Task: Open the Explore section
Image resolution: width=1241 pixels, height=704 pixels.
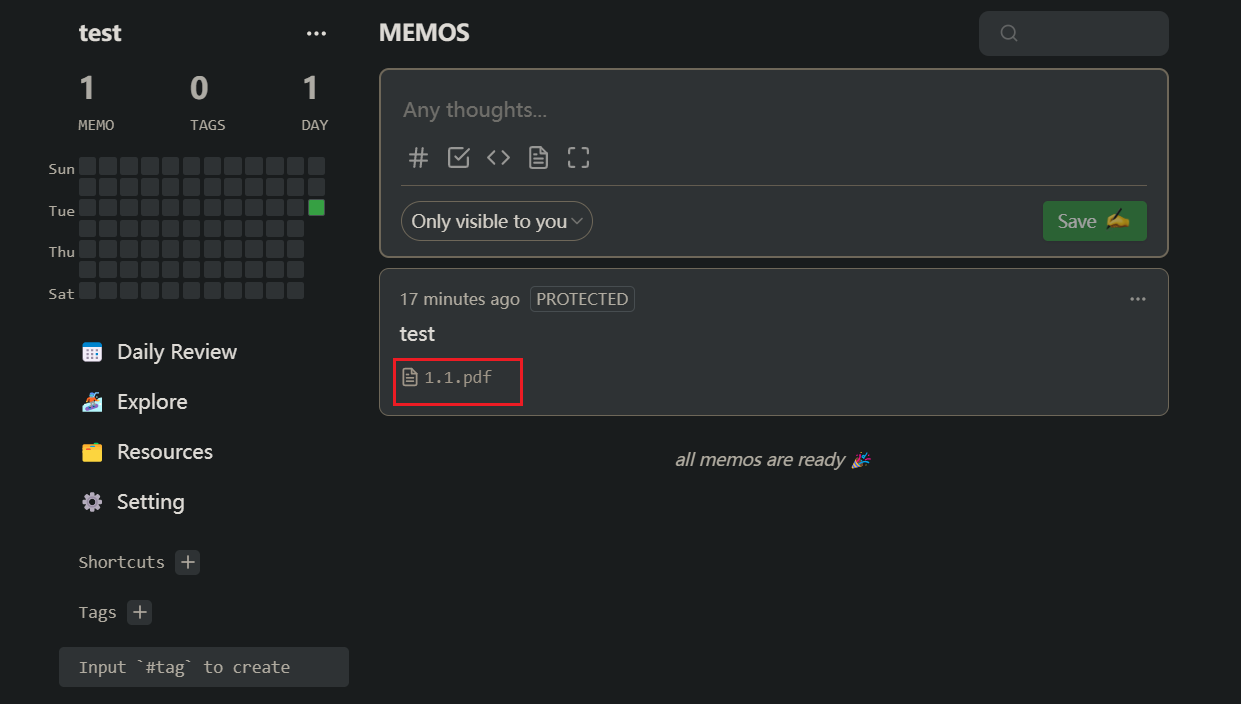Action: [x=152, y=401]
